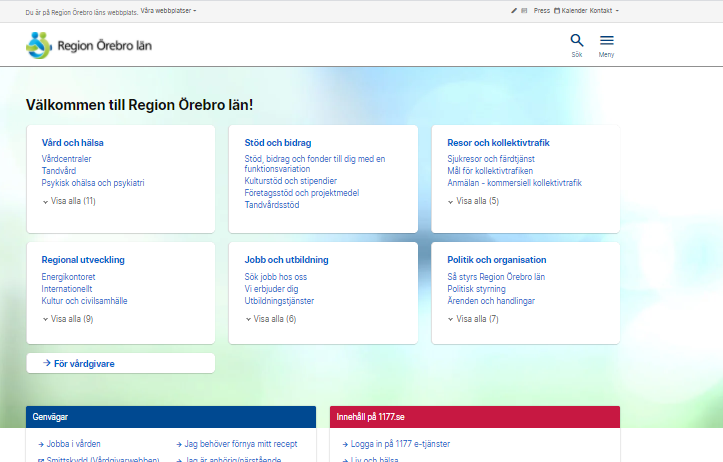Click arrow icon beside Logga in på 1177
The height and width of the screenshot is (462, 723).
pos(344,443)
